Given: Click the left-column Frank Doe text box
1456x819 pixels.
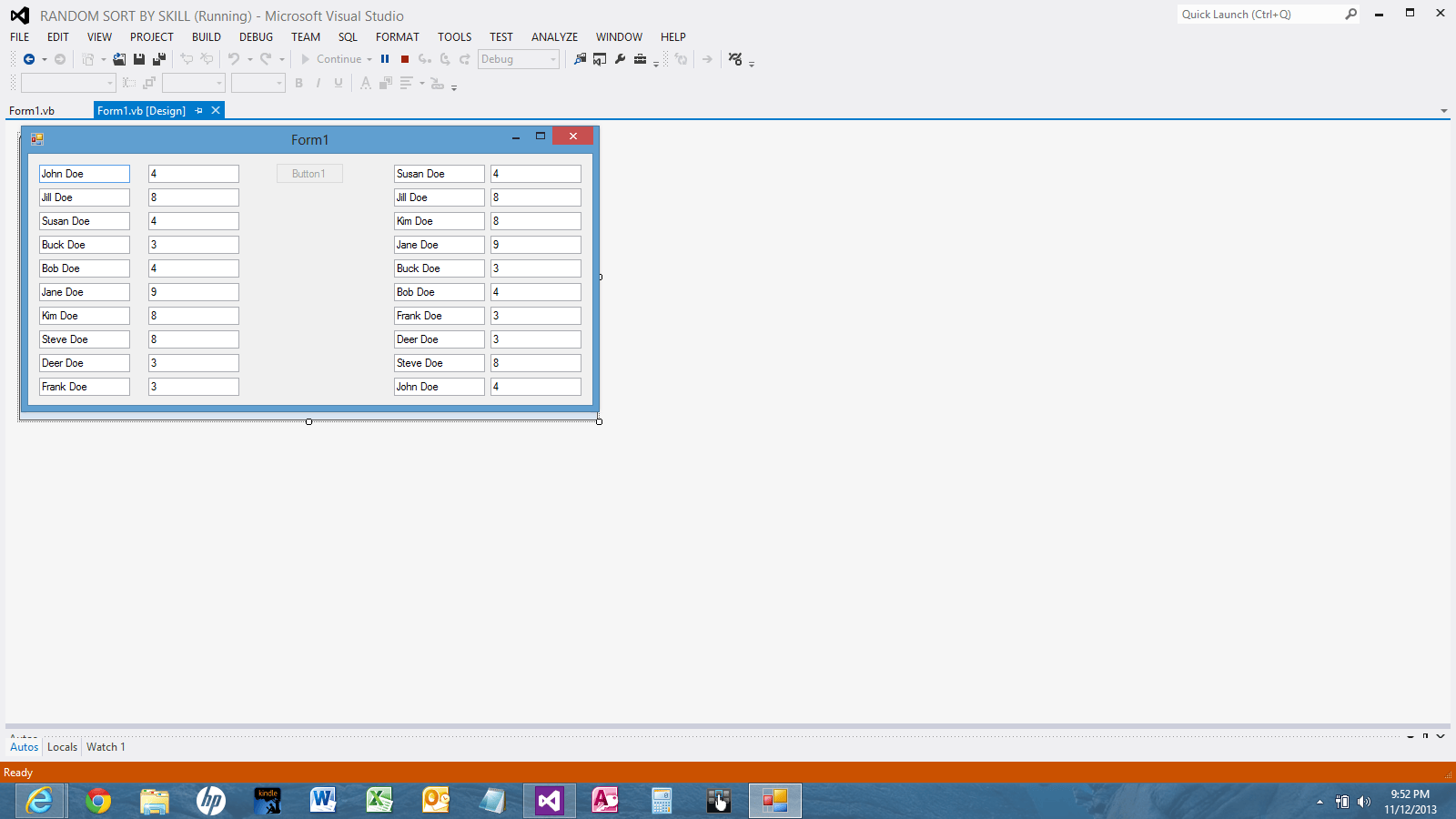Looking at the screenshot, I should click(85, 387).
